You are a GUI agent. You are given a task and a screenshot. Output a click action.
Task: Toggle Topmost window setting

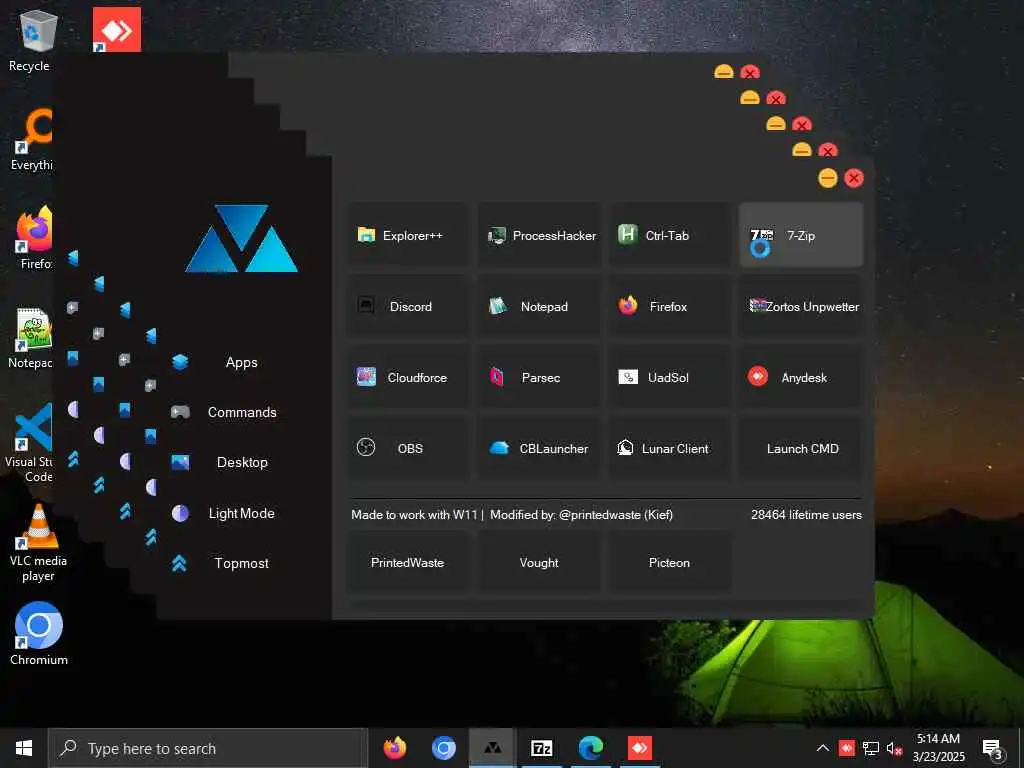242,563
